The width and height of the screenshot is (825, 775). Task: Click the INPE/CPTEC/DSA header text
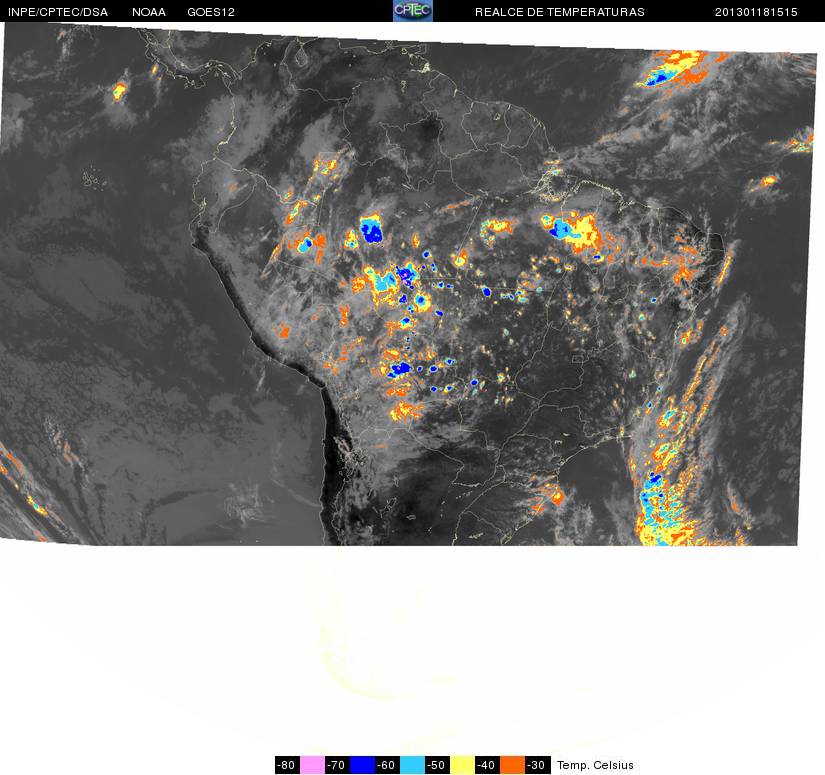click(x=58, y=12)
